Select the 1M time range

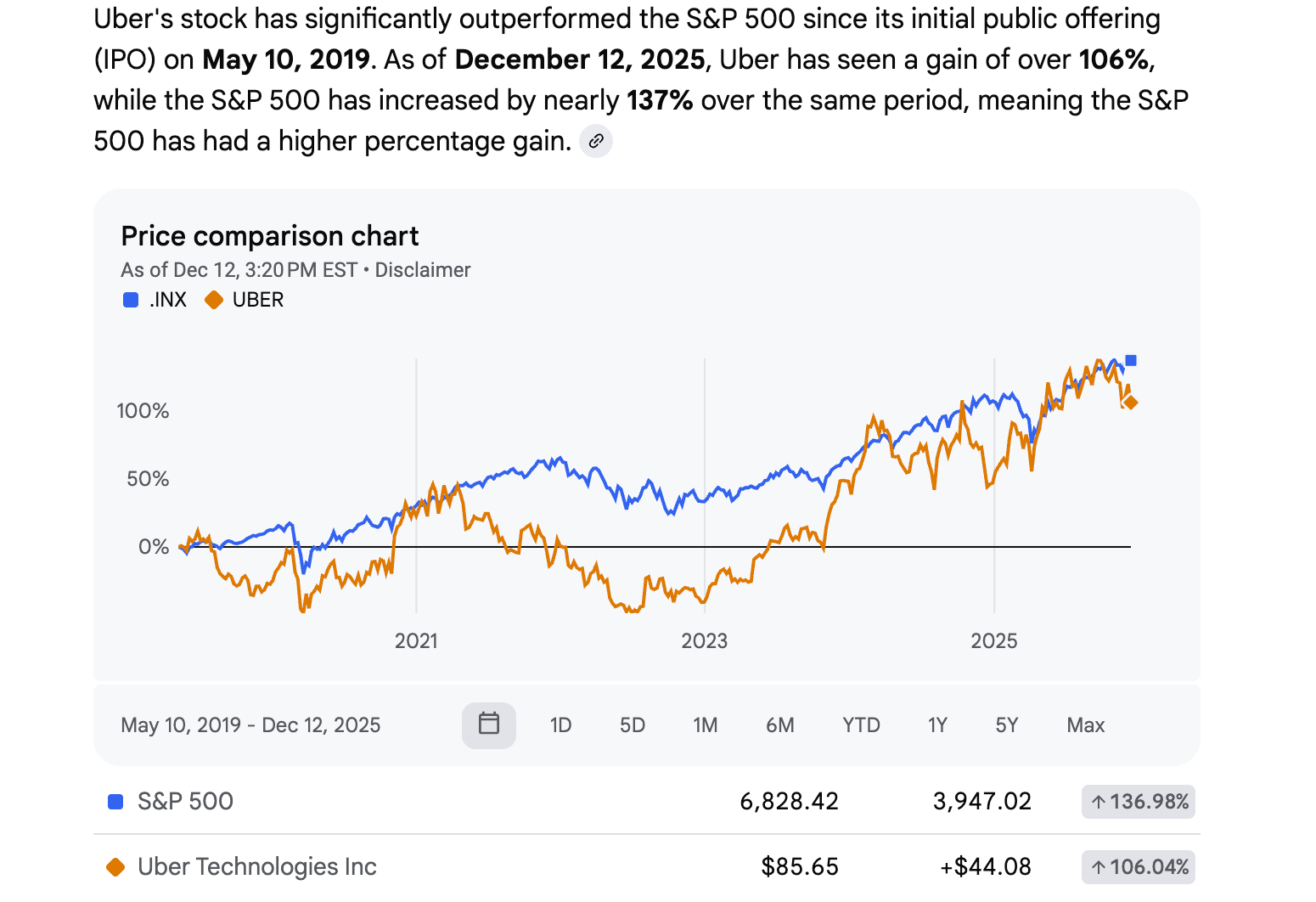pos(705,725)
